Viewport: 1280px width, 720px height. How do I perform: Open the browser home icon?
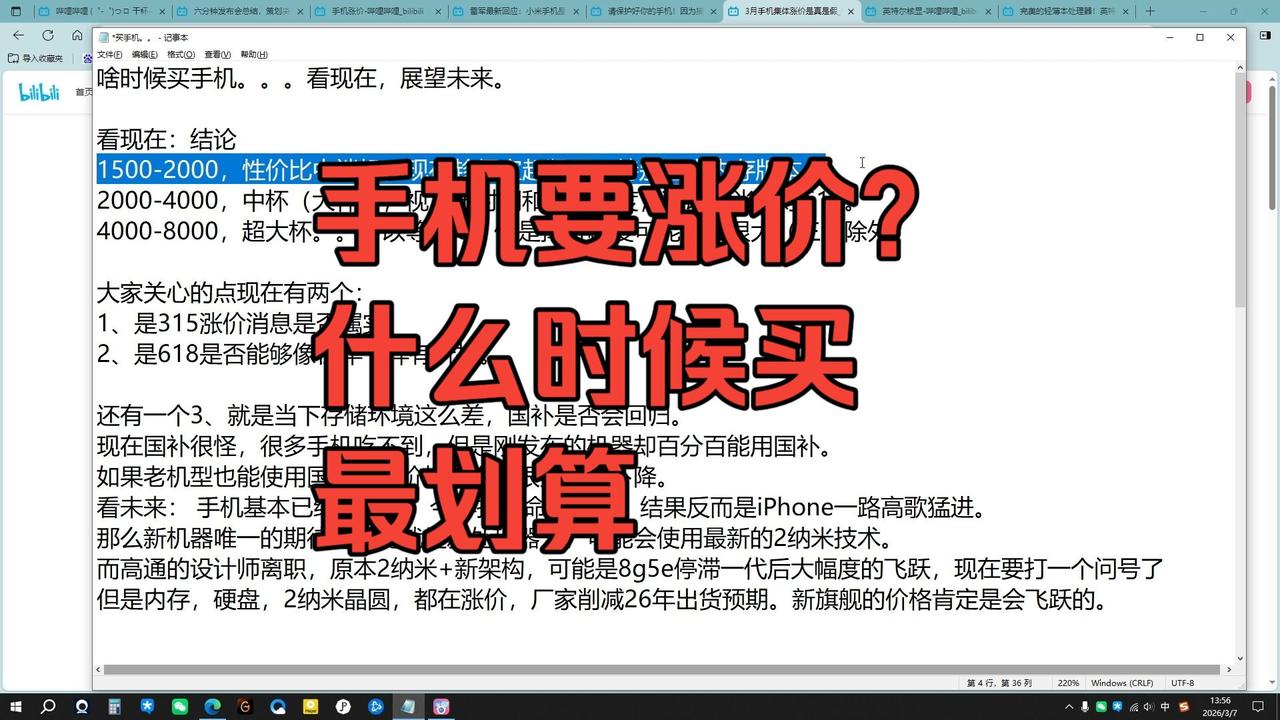click(x=78, y=34)
